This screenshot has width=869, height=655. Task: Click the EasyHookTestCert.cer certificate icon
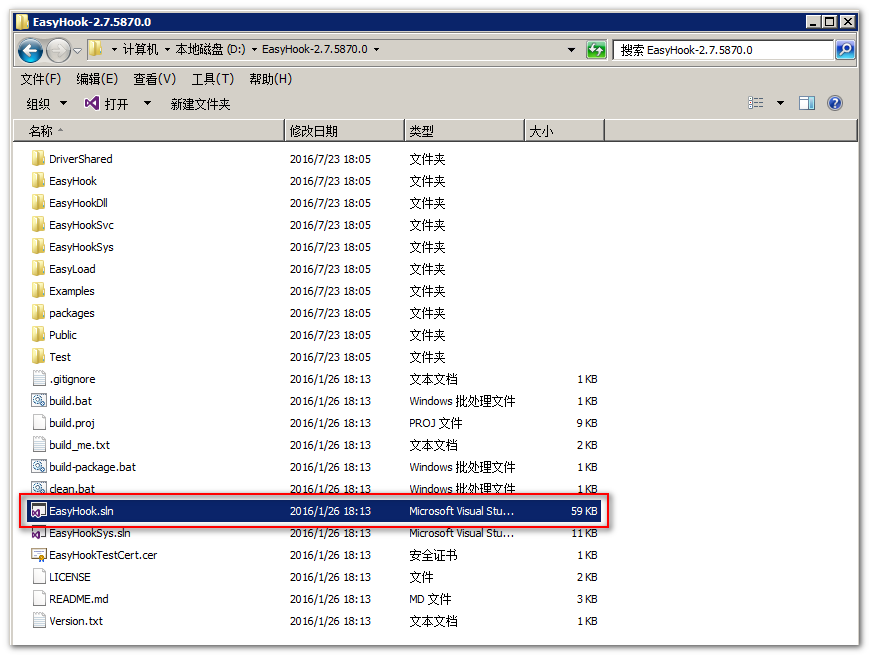(39, 555)
